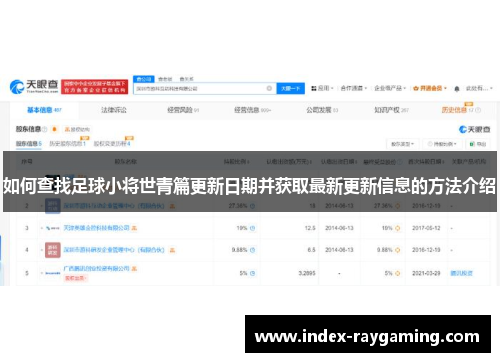Click the 6.5 capital contribution cell
The height and width of the screenshot is (362, 500).
pyautogui.click(x=311, y=250)
